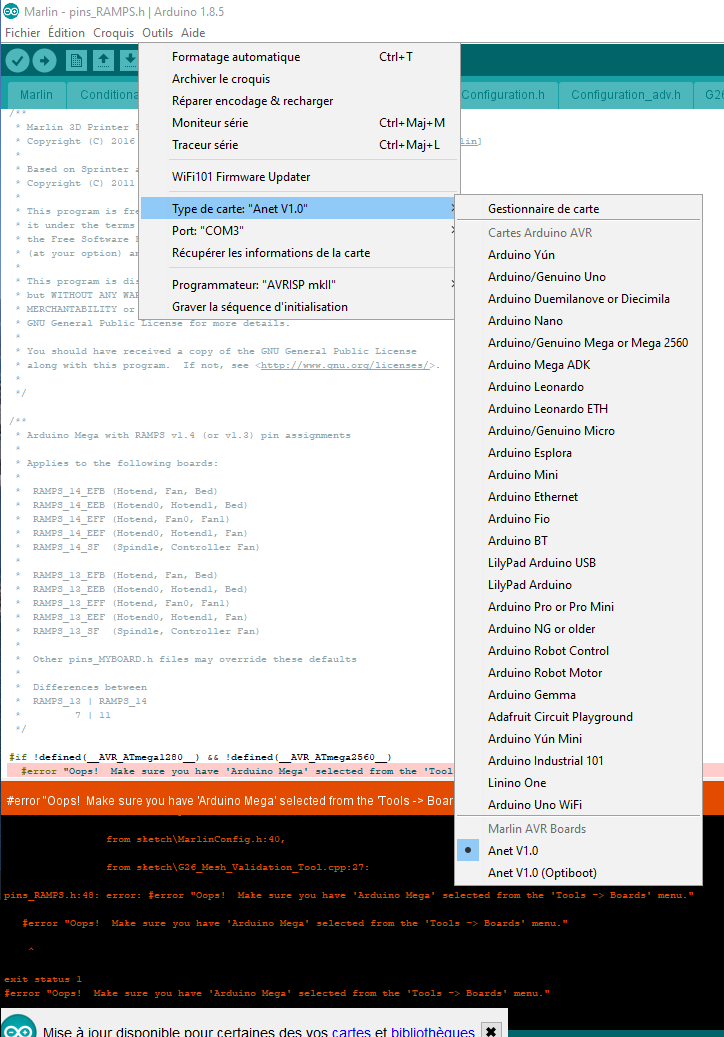The image size is (724, 1037).
Task: Select Arduino Leonardo board
Action: click(x=579, y=386)
